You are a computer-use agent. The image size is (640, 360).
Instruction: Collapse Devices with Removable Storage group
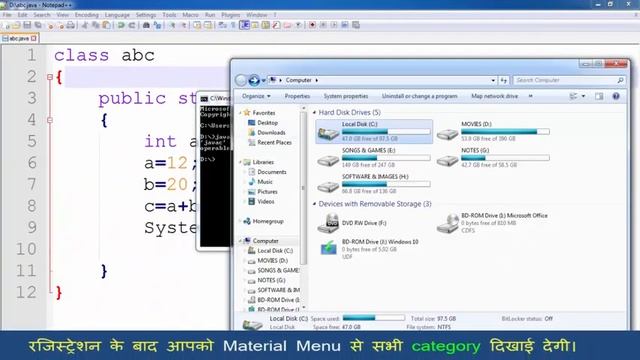(x=314, y=204)
